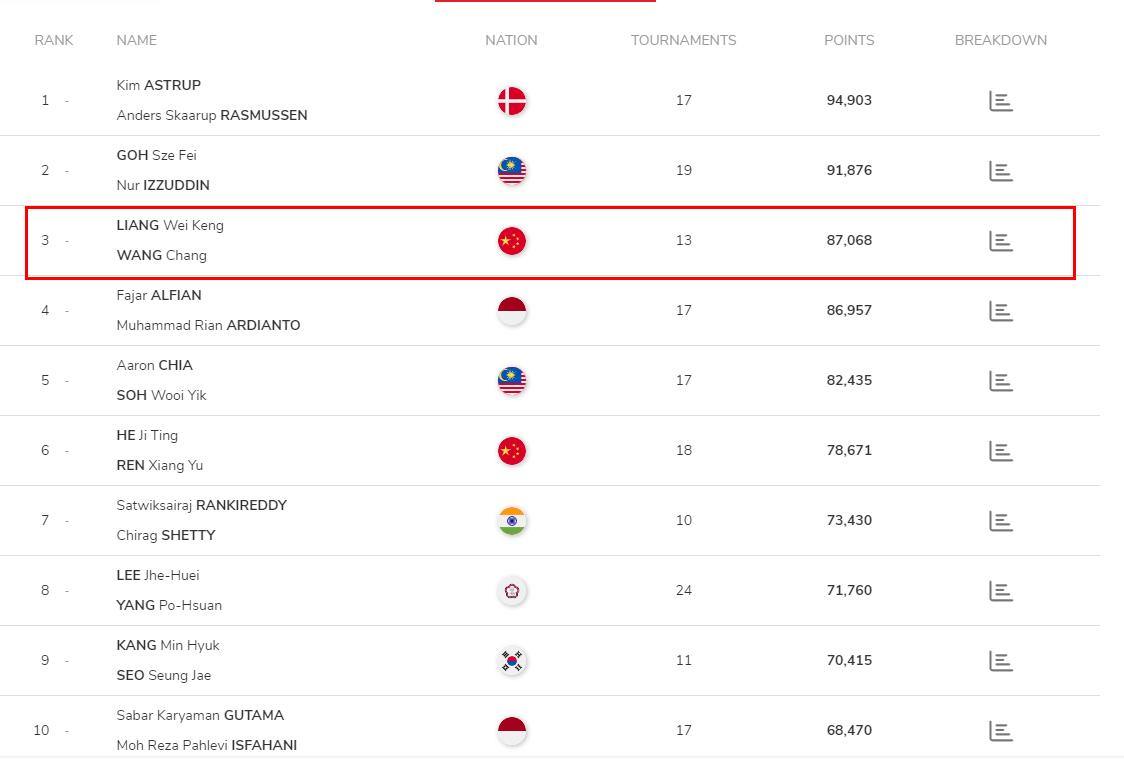Click the RANK column header
This screenshot has height=759, width=1124.
(54, 40)
